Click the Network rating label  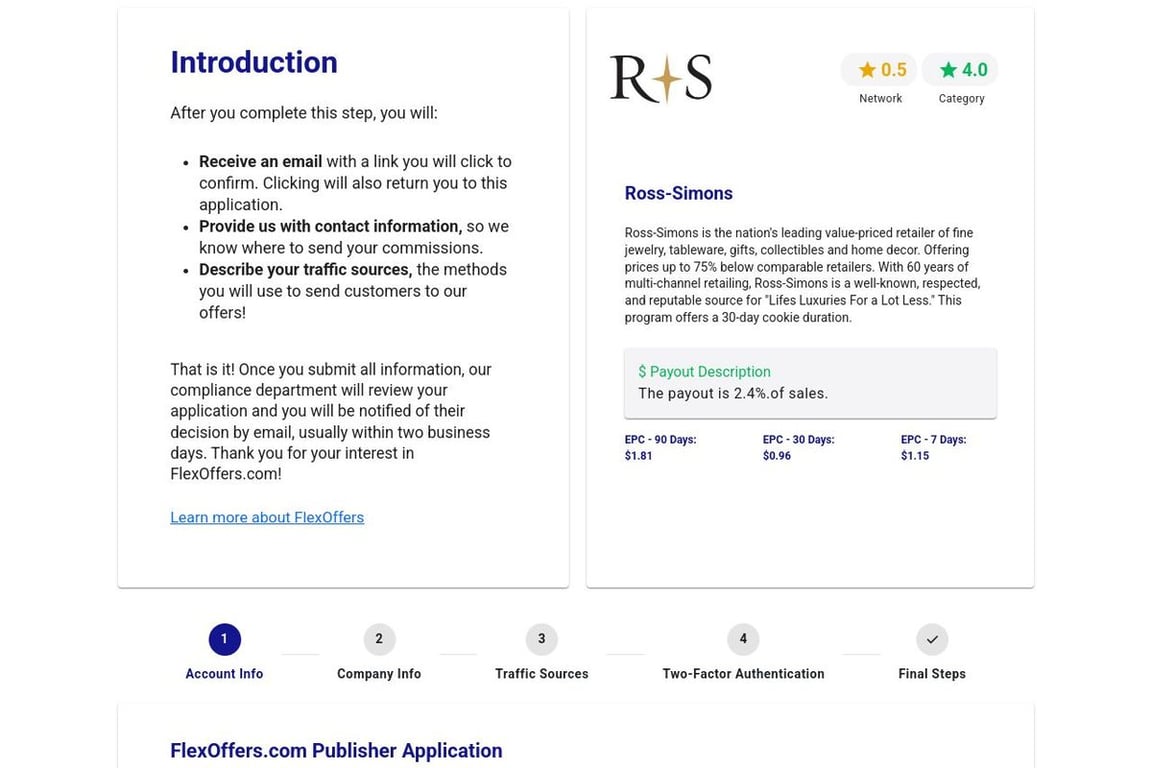click(x=880, y=98)
